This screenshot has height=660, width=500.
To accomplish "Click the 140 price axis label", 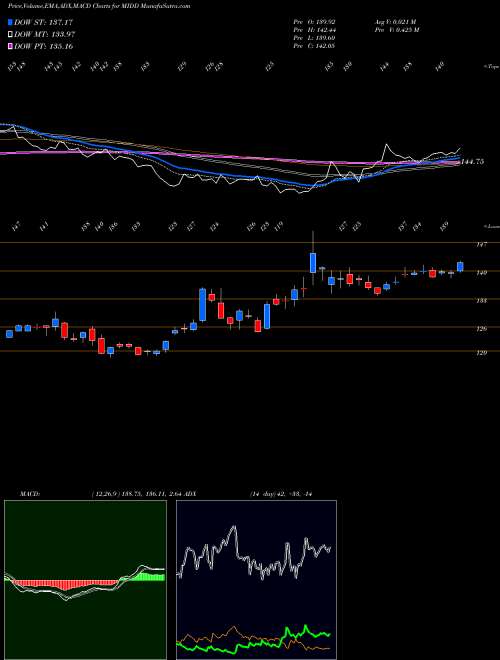I will pyautogui.click(x=482, y=272).
